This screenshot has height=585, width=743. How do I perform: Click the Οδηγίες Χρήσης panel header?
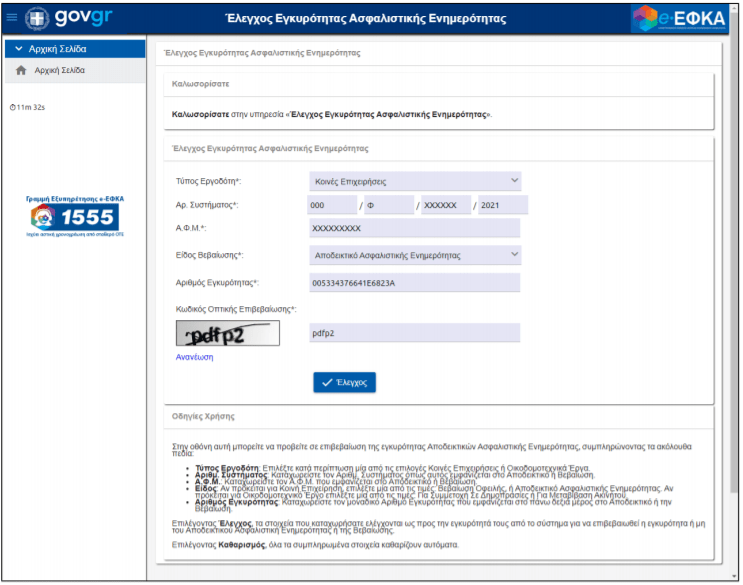(x=438, y=417)
